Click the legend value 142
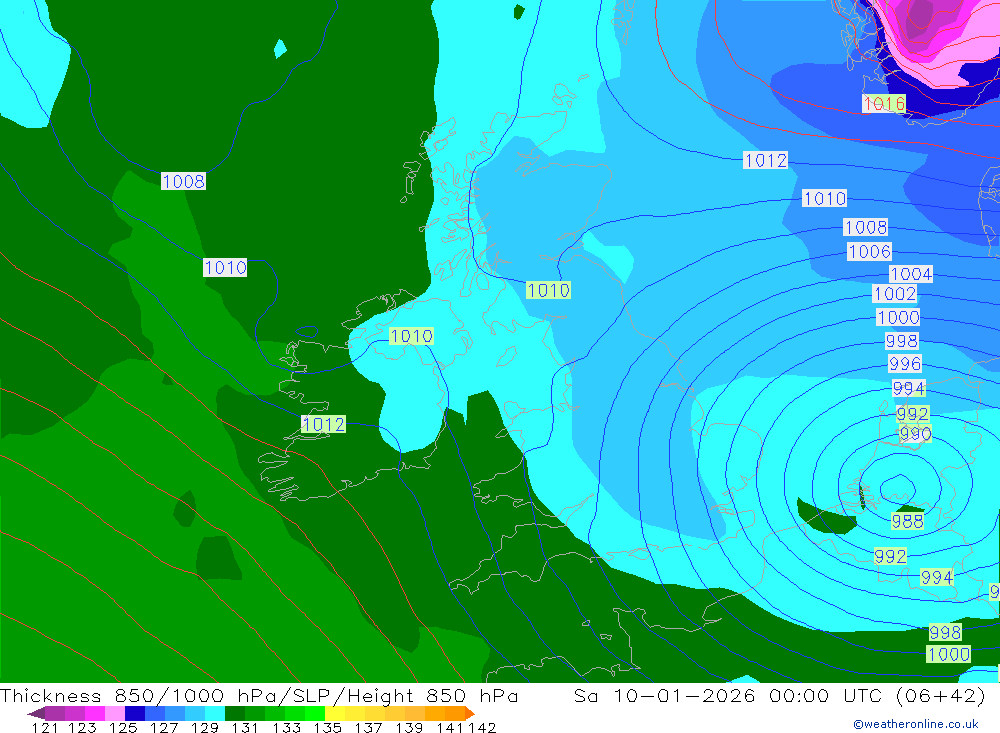This screenshot has width=1000, height=733. point(482,727)
